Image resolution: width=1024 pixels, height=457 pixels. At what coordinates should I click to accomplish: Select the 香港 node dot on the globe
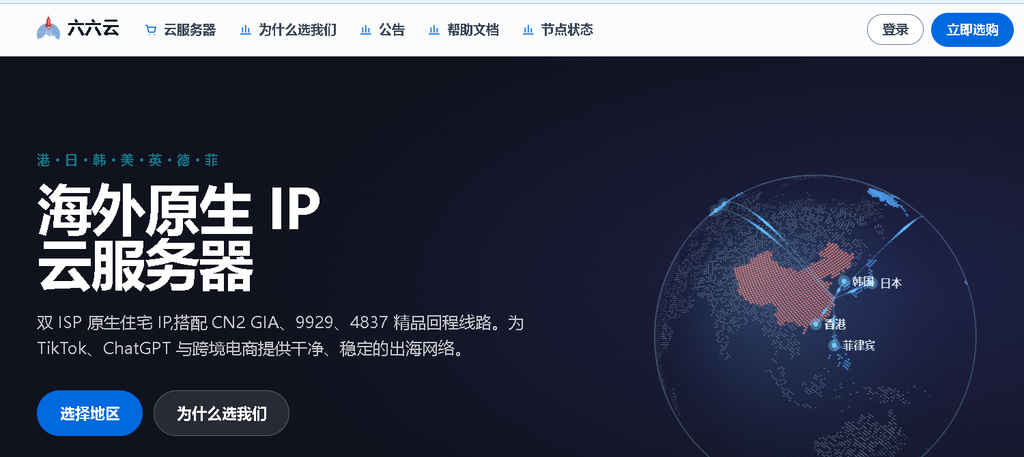coord(816,324)
